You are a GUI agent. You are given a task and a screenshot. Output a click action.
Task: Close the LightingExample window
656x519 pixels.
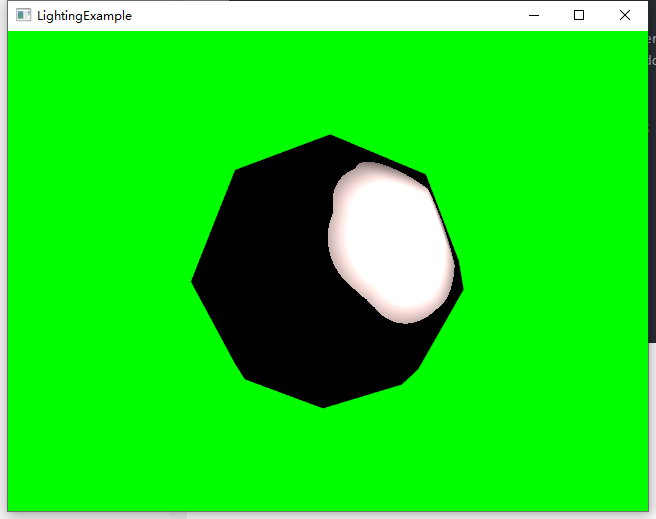tap(625, 15)
